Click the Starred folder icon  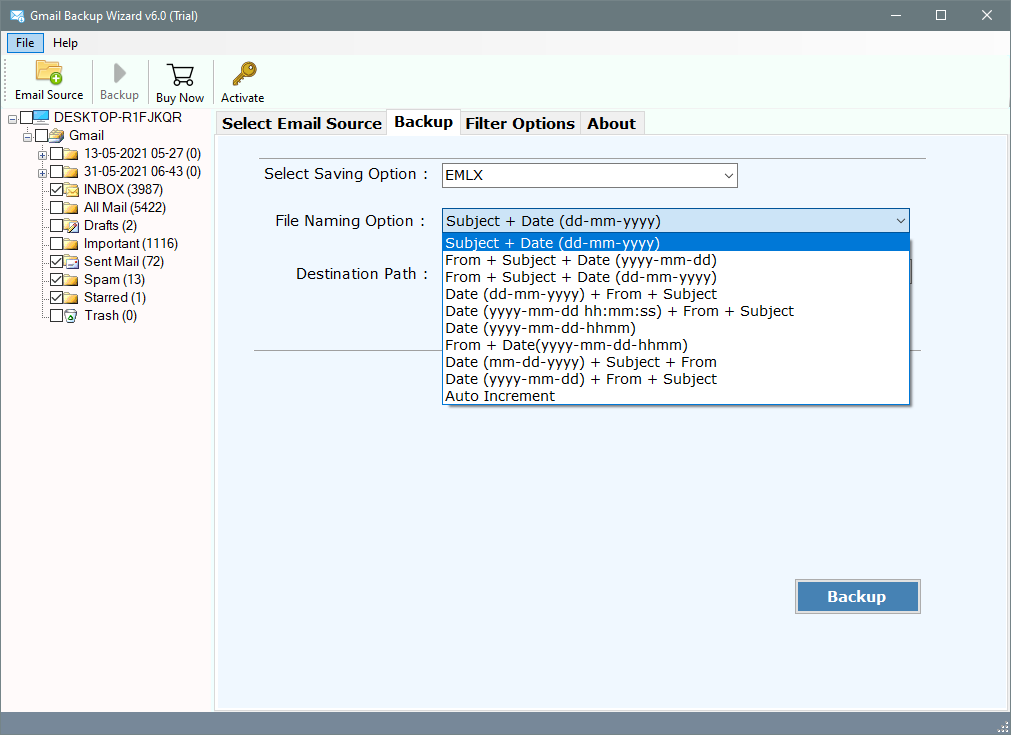click(x=71, y=298)
